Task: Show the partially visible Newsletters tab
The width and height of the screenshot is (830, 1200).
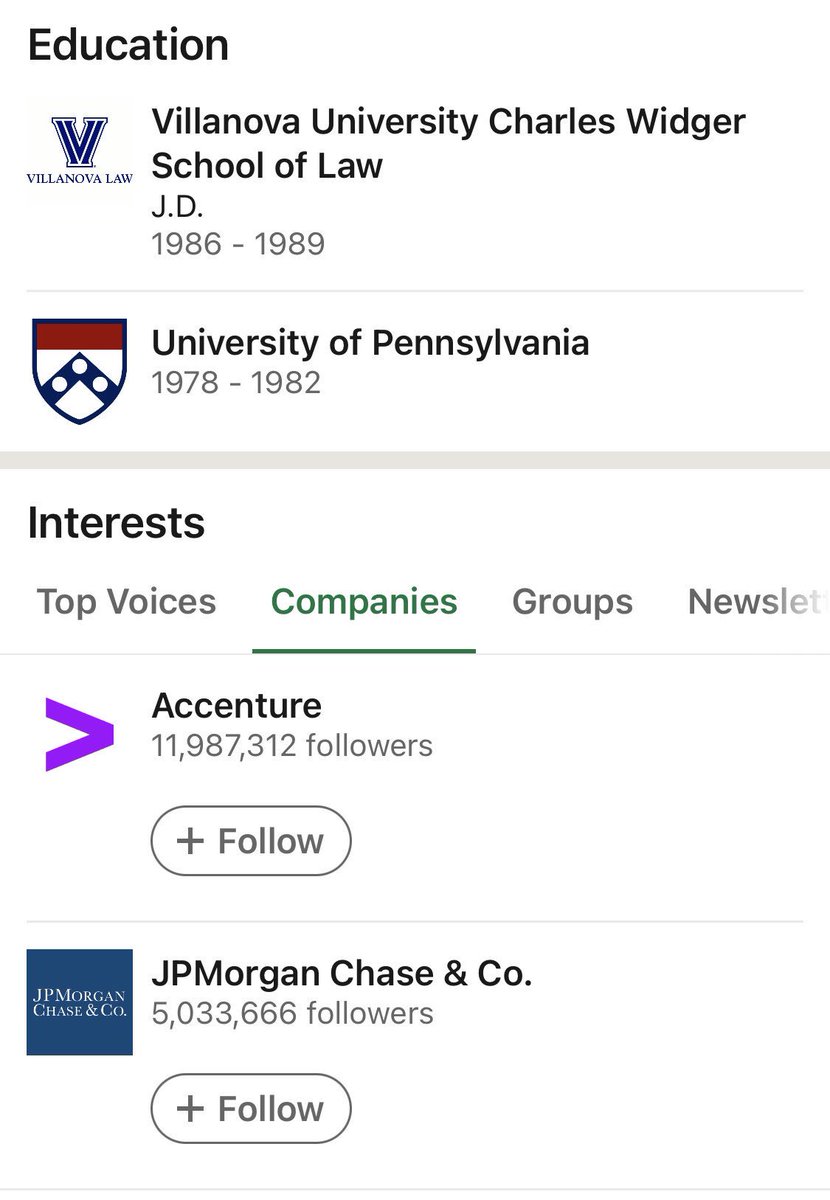Action: click(755, 602)
